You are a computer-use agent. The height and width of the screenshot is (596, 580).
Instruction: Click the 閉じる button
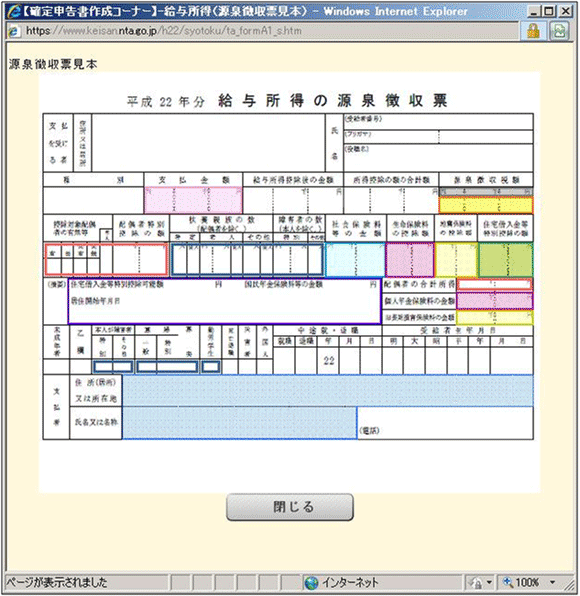(x=290, y=507)
